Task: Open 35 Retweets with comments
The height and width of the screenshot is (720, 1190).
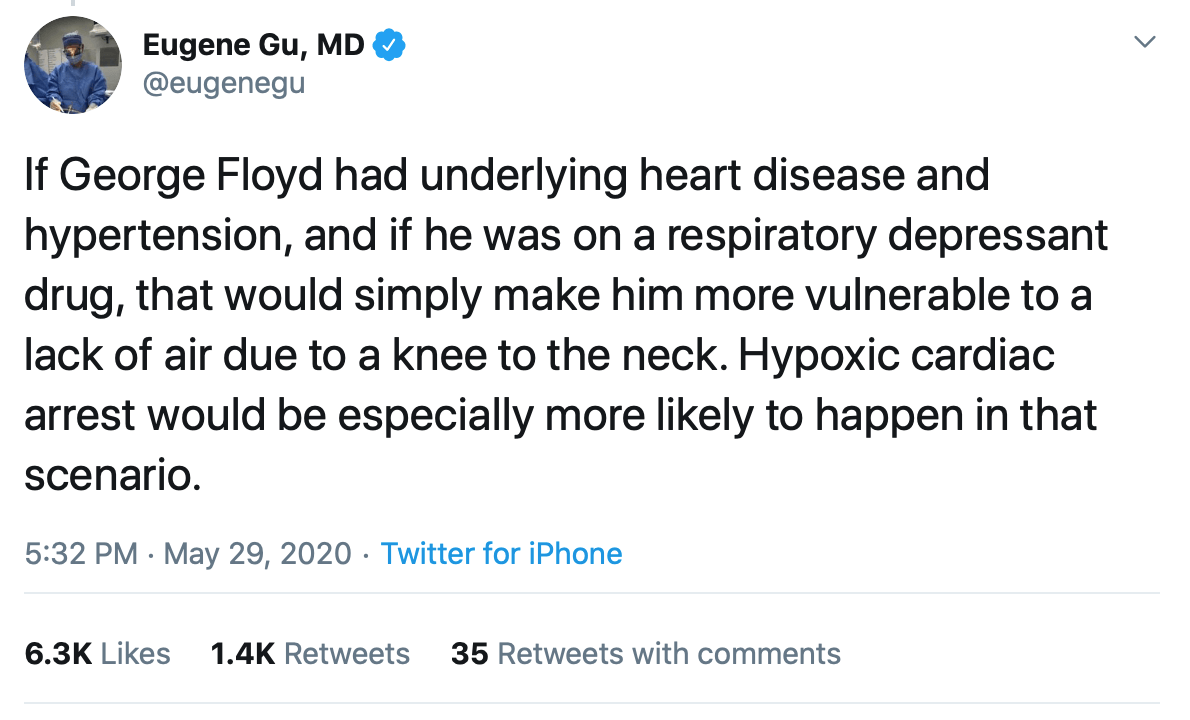Action: [646, 654]
